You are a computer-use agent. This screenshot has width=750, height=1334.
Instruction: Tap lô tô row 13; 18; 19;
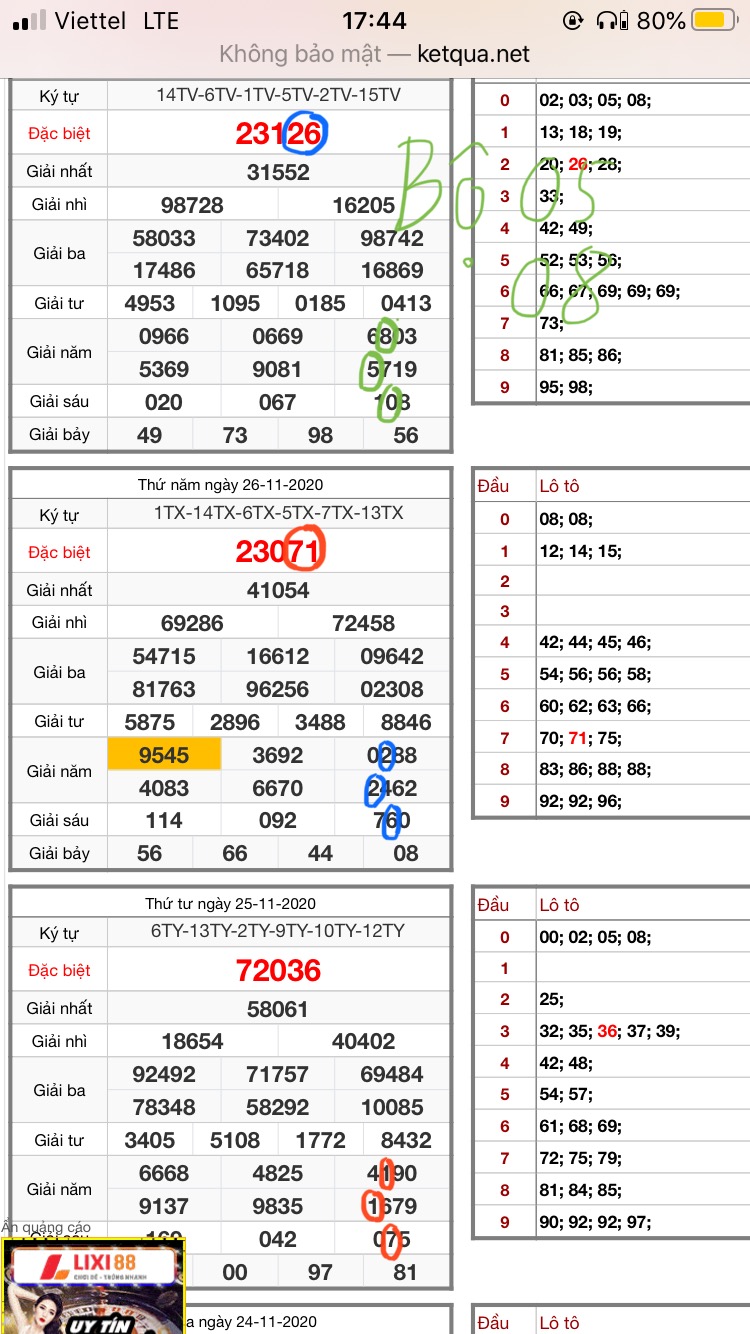tap(581, 132)
